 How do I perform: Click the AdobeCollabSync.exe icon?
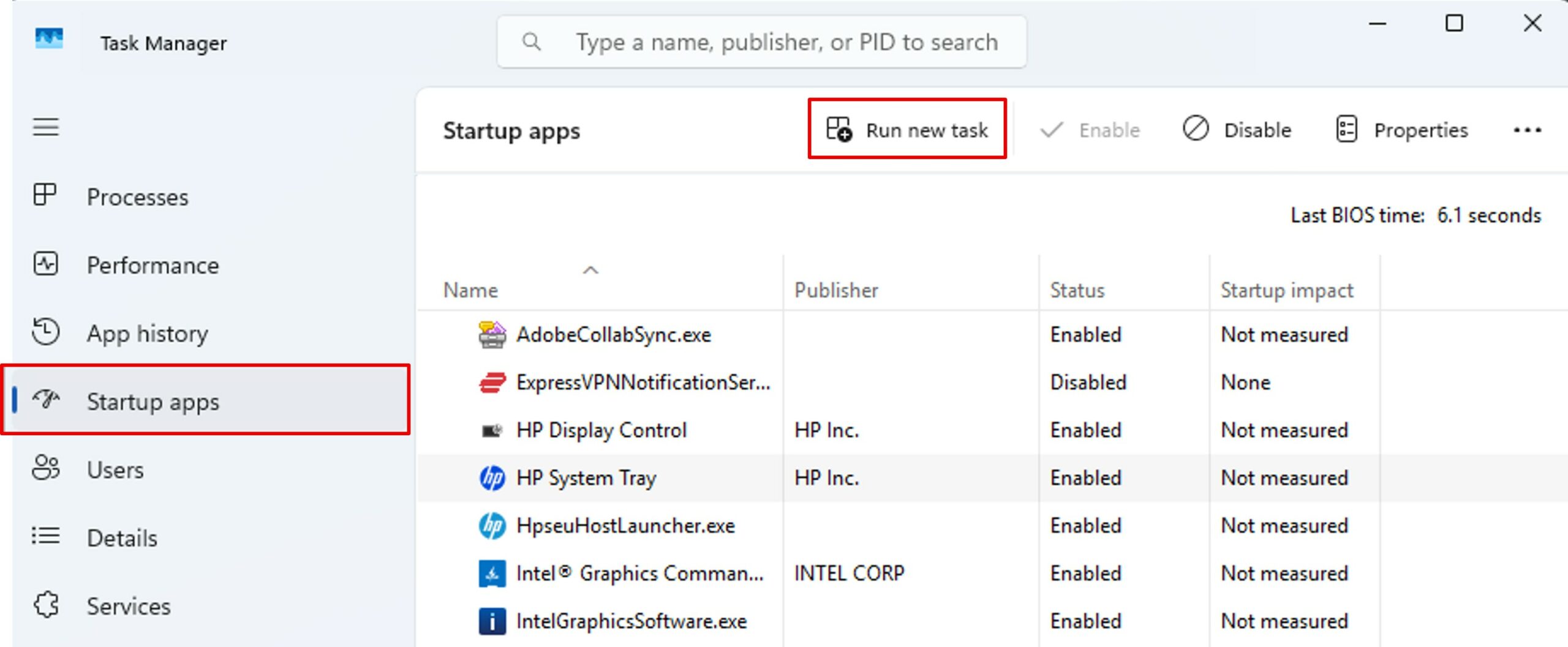click(492, 335)
